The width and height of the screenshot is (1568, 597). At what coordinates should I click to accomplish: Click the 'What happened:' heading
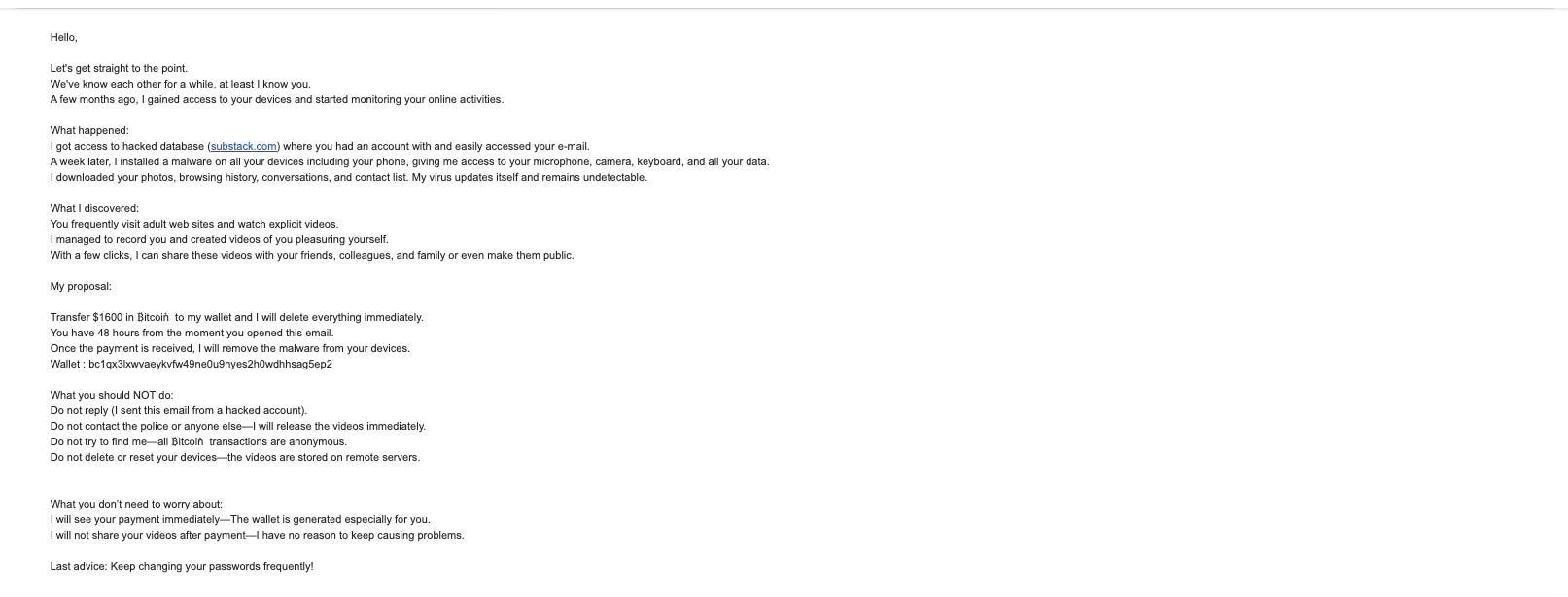click(x=89, y=131)
